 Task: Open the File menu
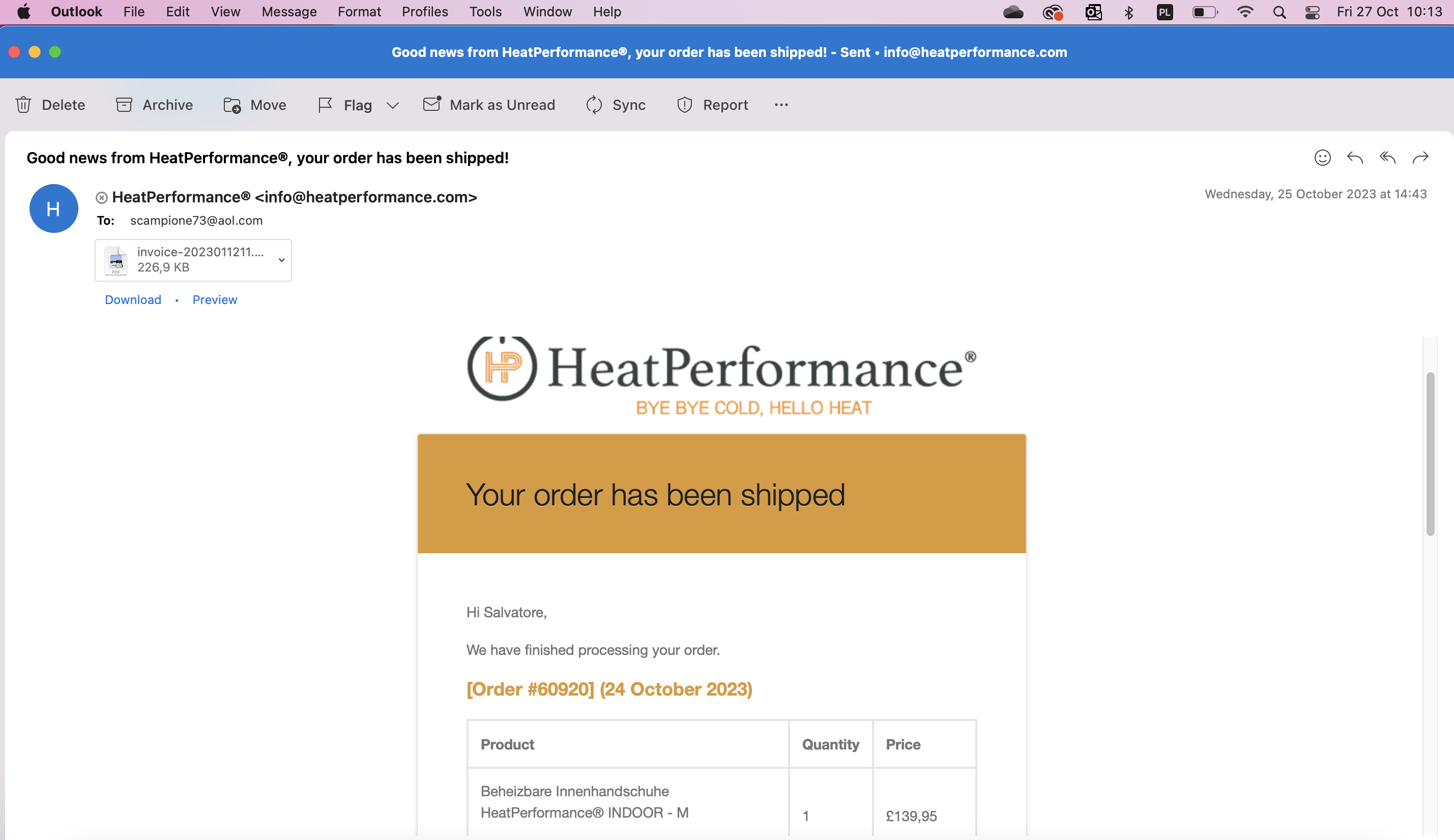pos(134,12)
